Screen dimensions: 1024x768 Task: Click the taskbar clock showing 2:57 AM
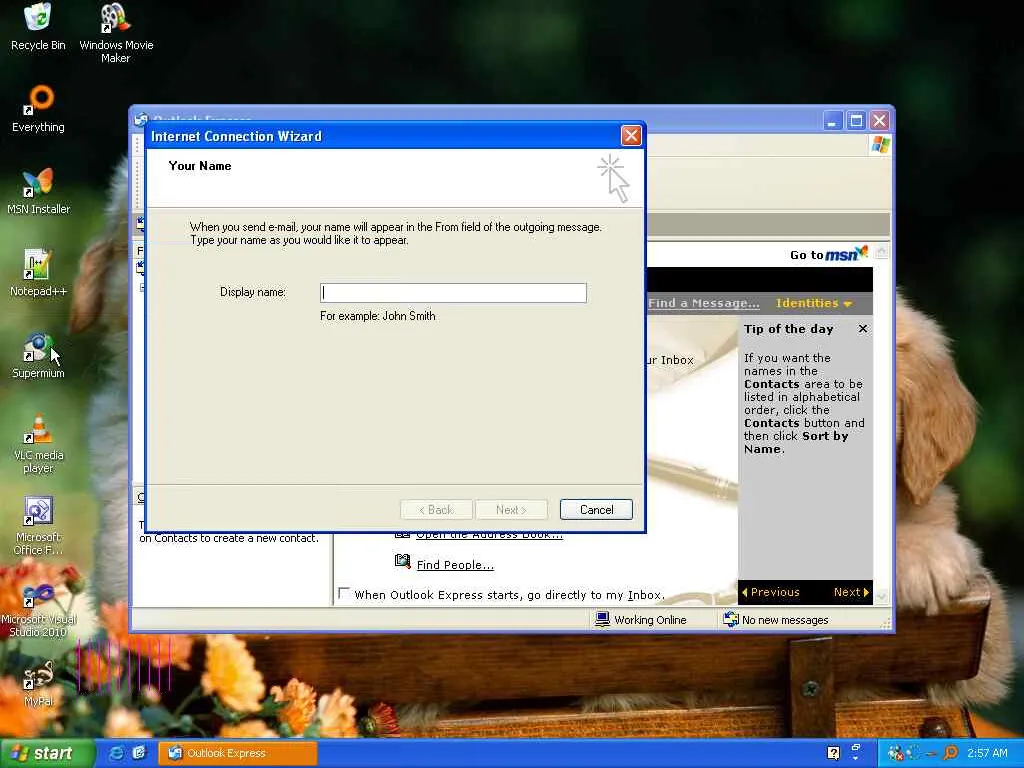pos(987,753)
